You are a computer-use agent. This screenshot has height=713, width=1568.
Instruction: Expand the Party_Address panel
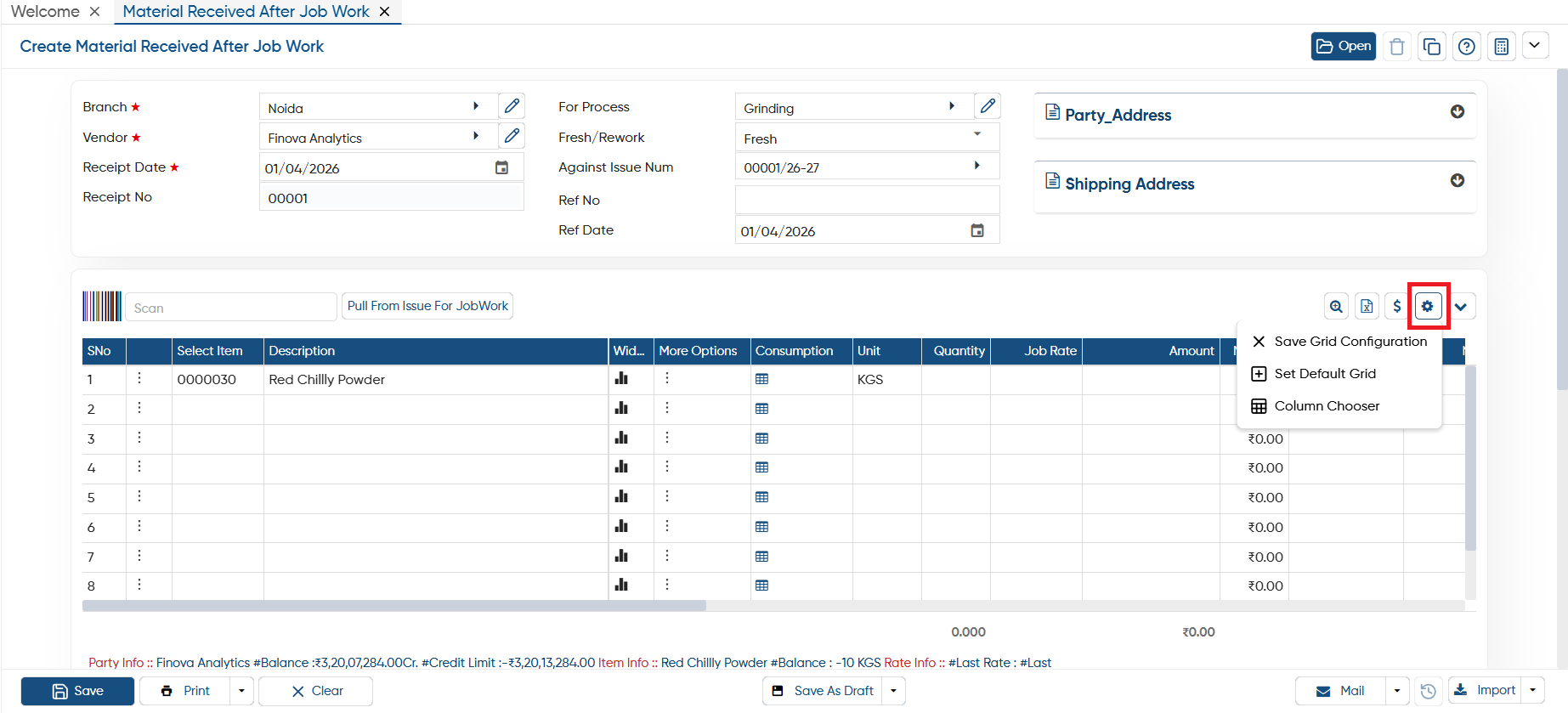point(1458,112)
